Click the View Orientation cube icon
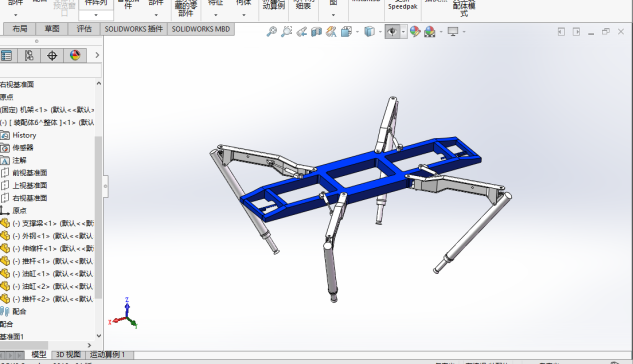 coord(346,31)
